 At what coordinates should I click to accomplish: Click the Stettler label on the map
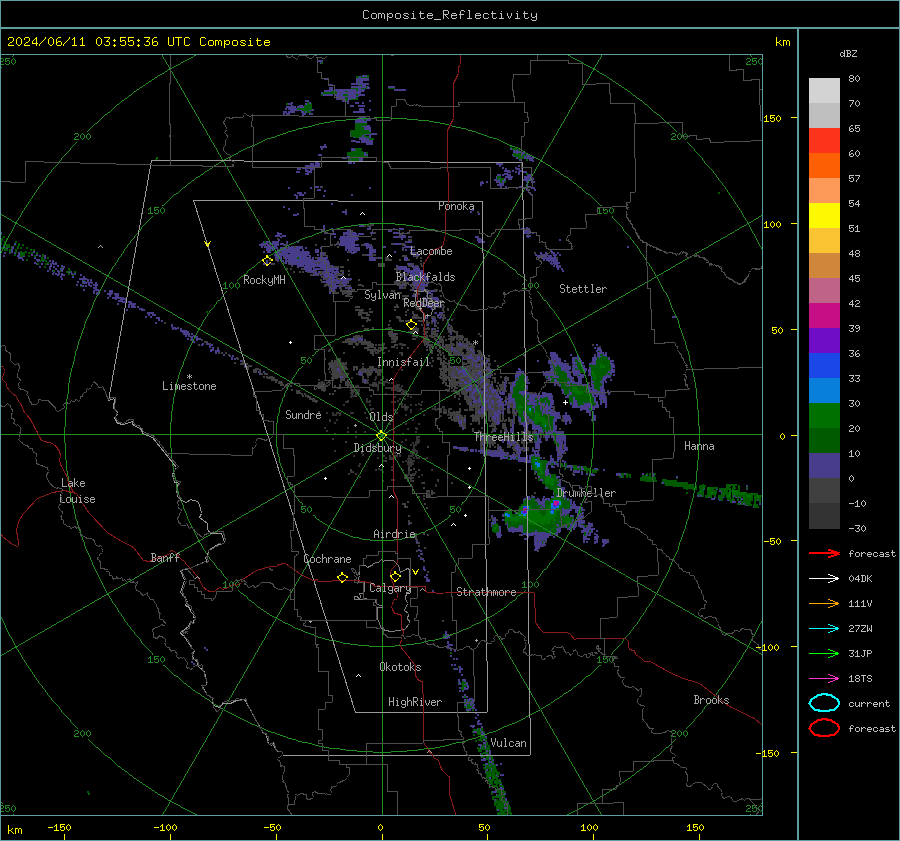583,289
